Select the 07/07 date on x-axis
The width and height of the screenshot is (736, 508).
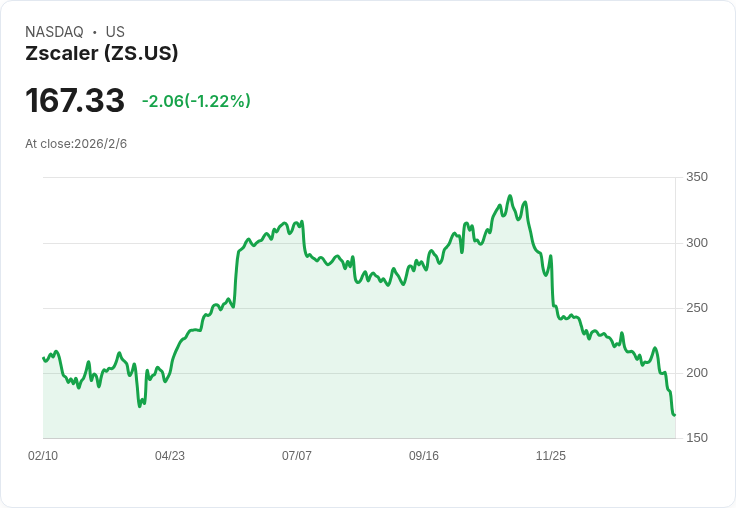[x=297, y=456]
